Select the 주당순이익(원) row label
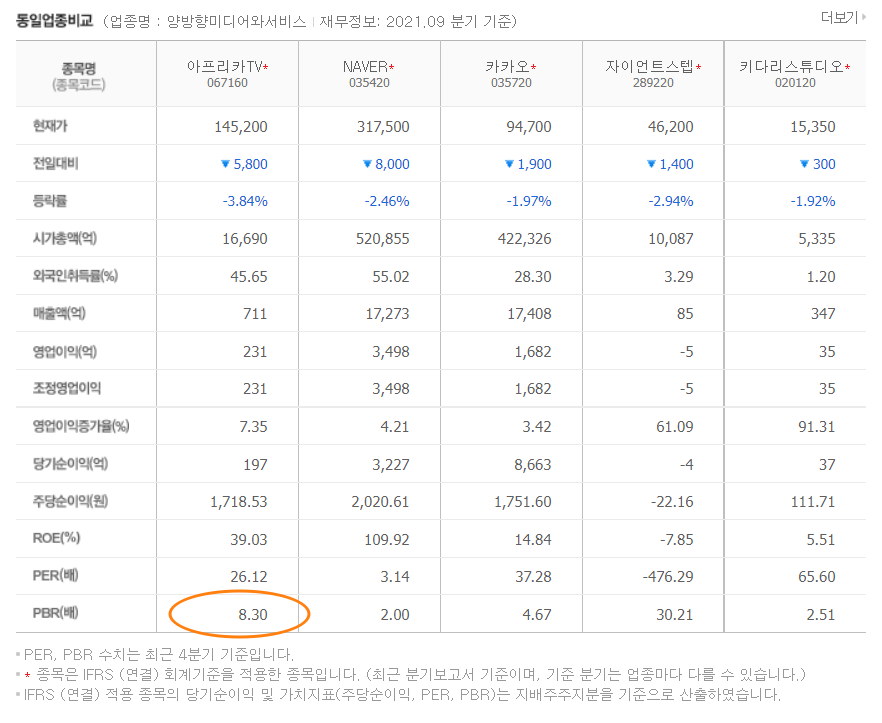This screenshot has height=723, width=882. 70,501
